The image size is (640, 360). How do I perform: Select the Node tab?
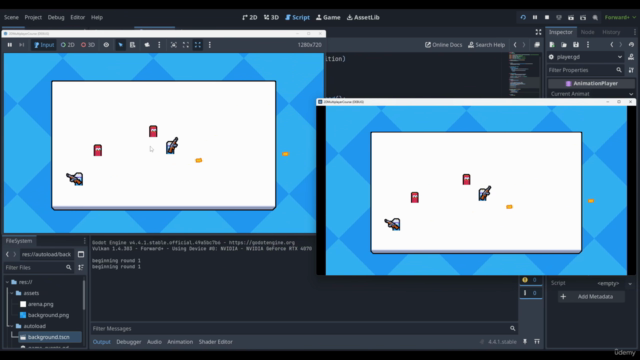(587, 32)
